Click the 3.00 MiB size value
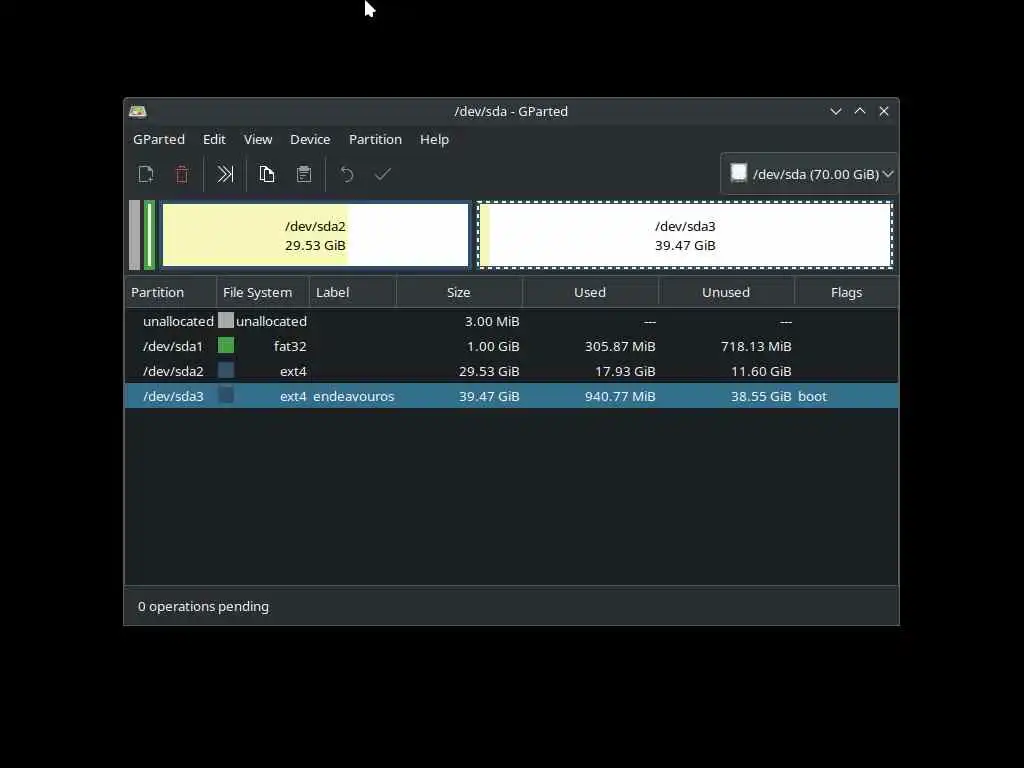 [492, 321]
